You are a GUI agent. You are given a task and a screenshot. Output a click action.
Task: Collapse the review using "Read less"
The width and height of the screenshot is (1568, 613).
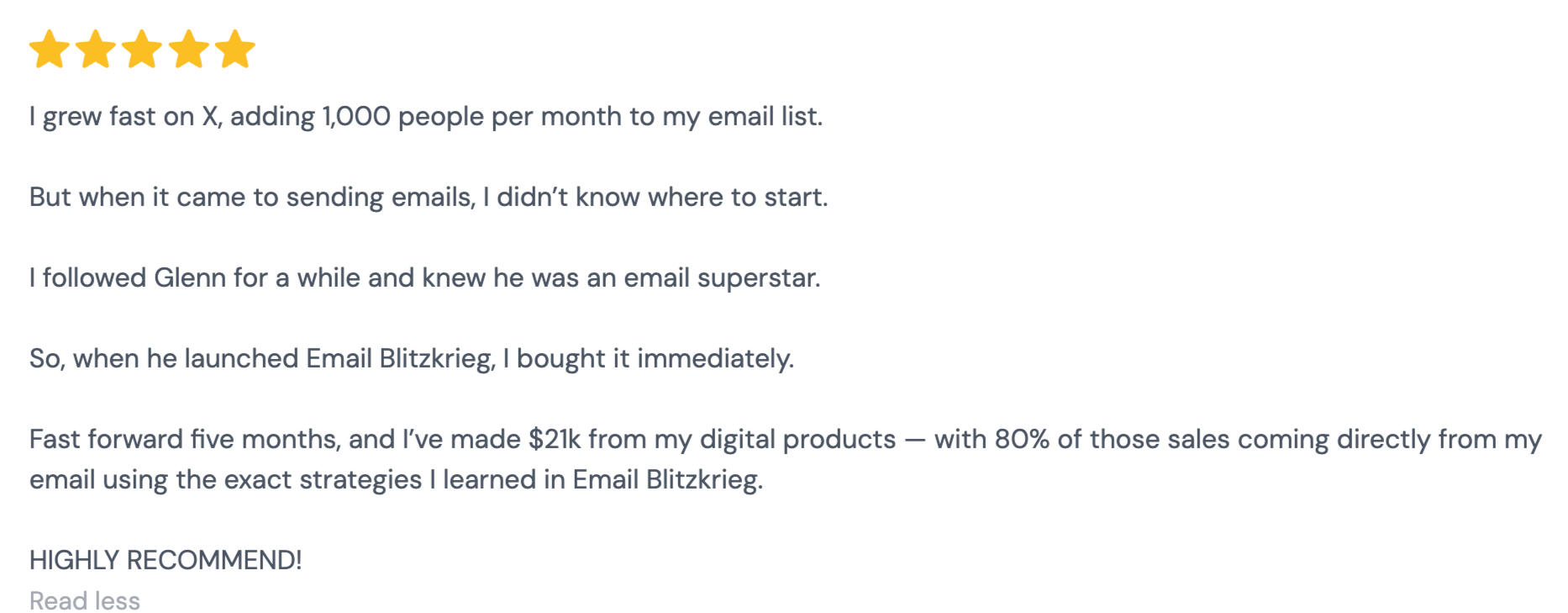point(85,600)
